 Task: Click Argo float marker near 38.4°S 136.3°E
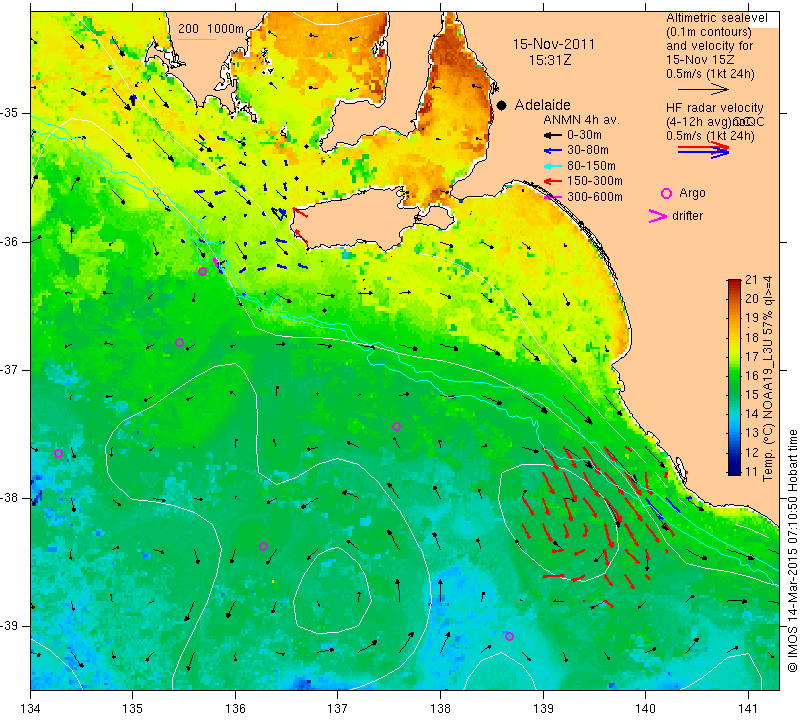point(263,547)
